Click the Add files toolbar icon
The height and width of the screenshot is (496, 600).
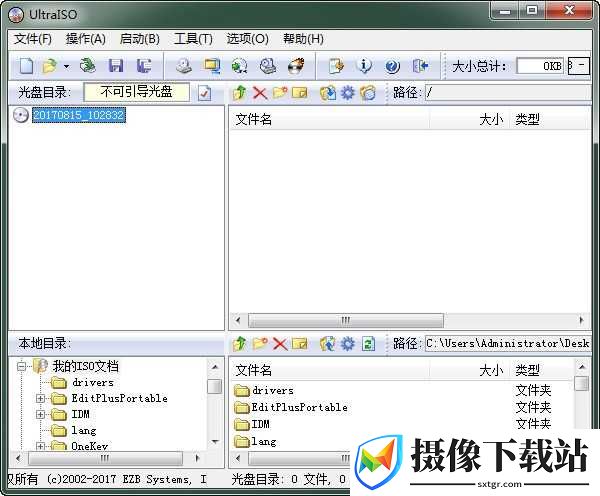click(x=336, y=66)
